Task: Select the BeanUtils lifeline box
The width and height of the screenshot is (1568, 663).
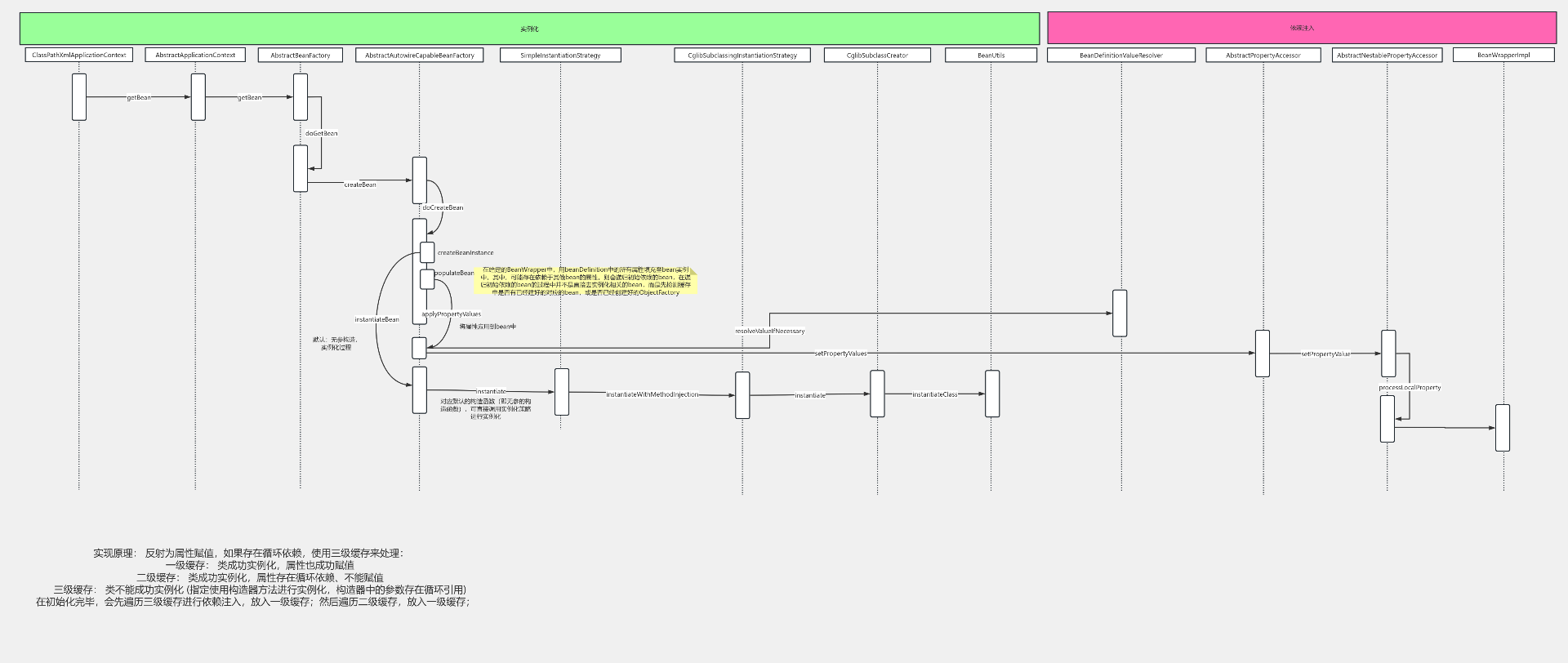Action: (x=991, y=56)
